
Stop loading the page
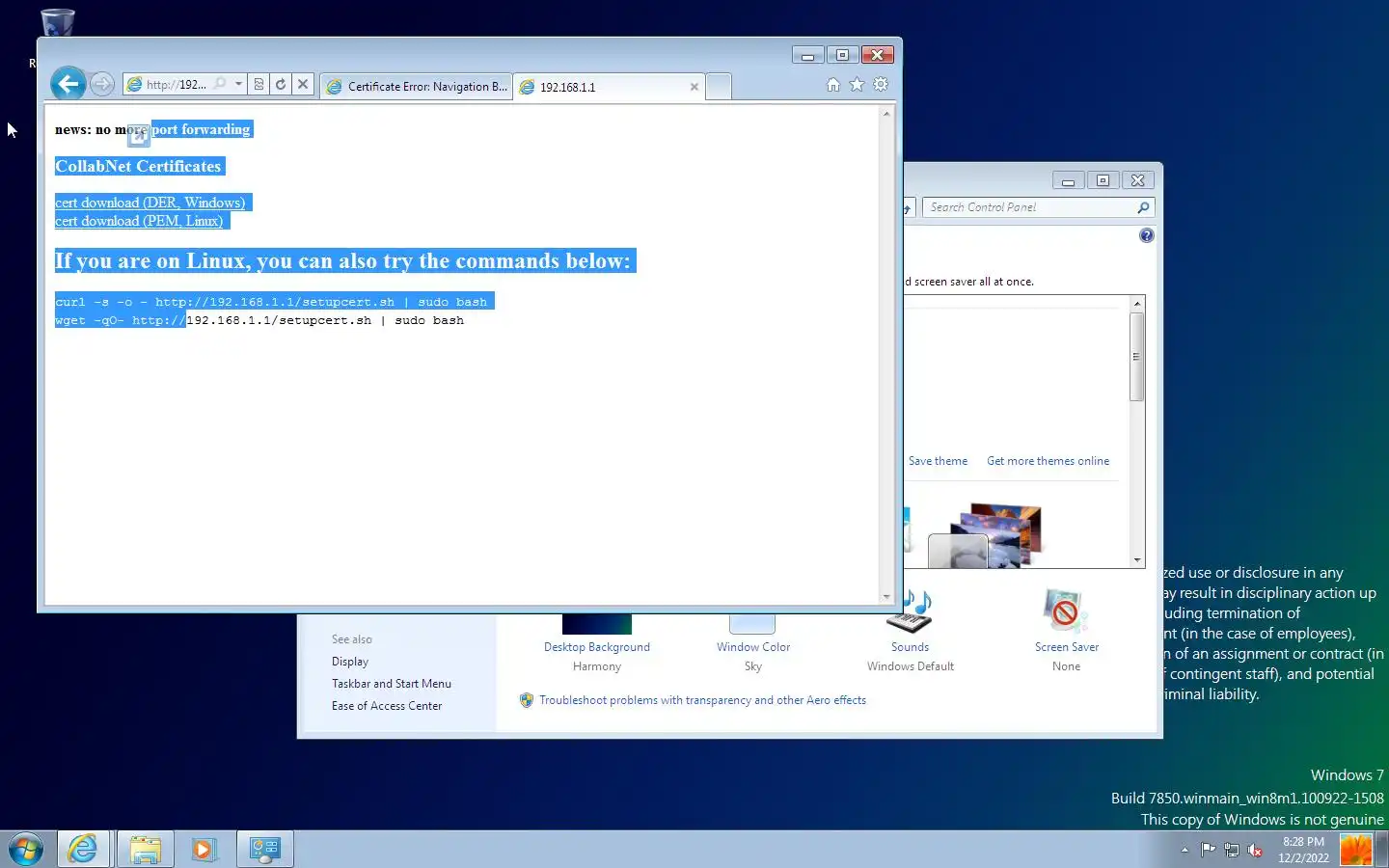tap(303, 84)
